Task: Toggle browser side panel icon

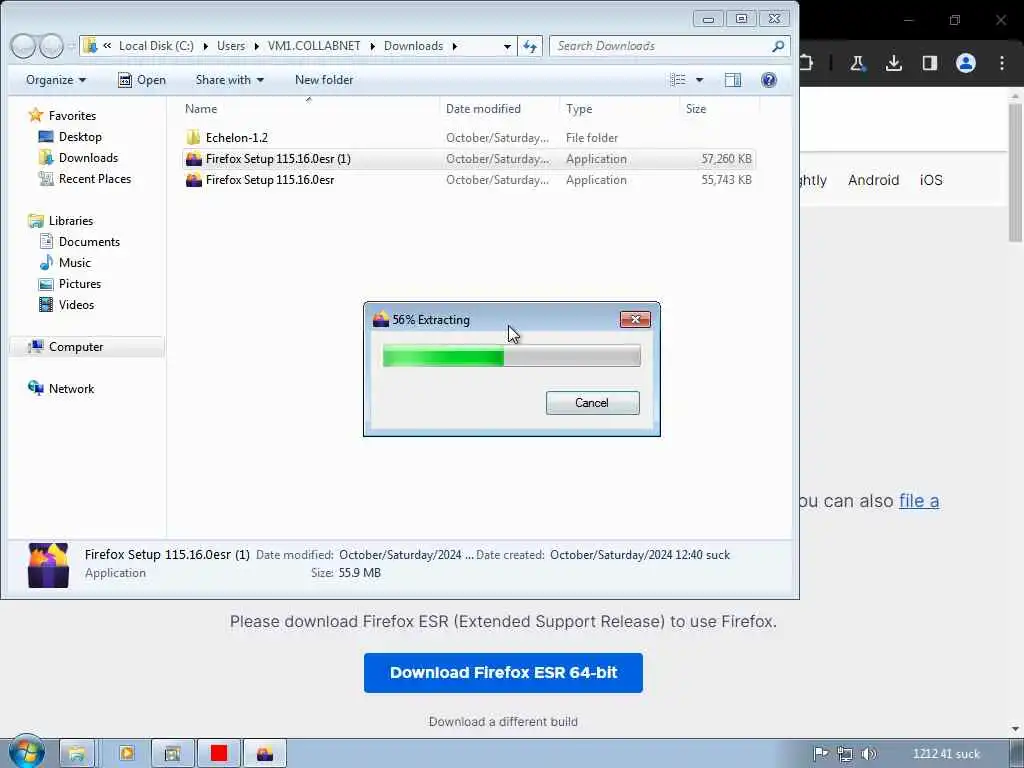Action: click(x=929, y=63)
